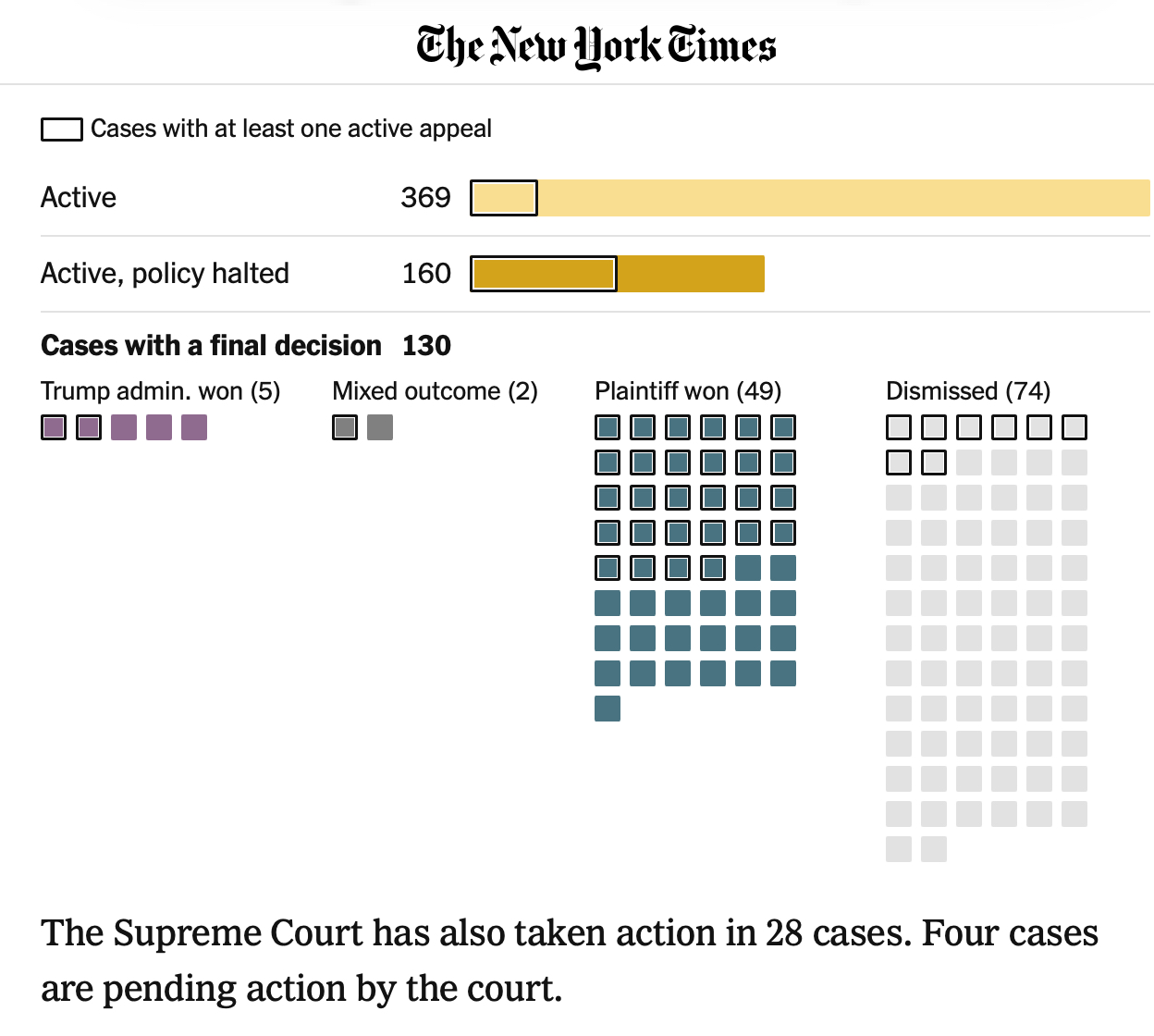Click the "Cases with a final decision" heading
Image resolution: width=1154 pixels, height=1036 pixels.
coord(211,346)
